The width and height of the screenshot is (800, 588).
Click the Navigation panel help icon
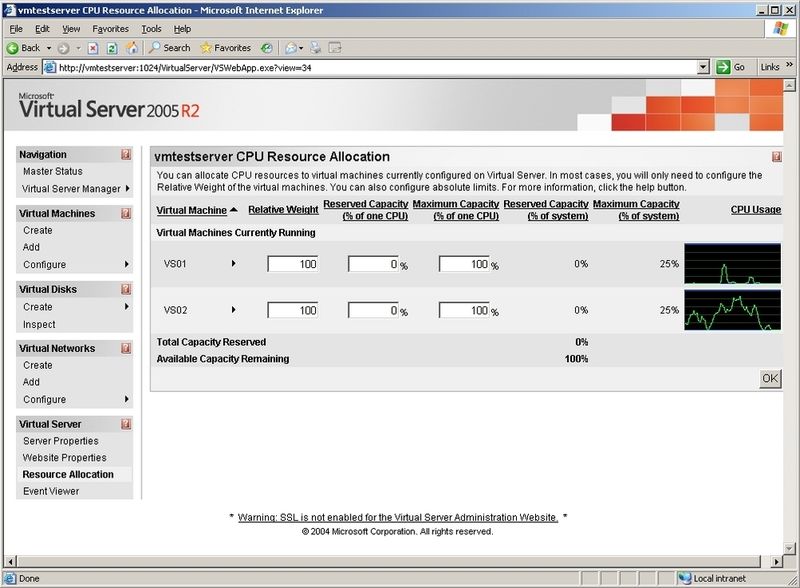(126, 155)
